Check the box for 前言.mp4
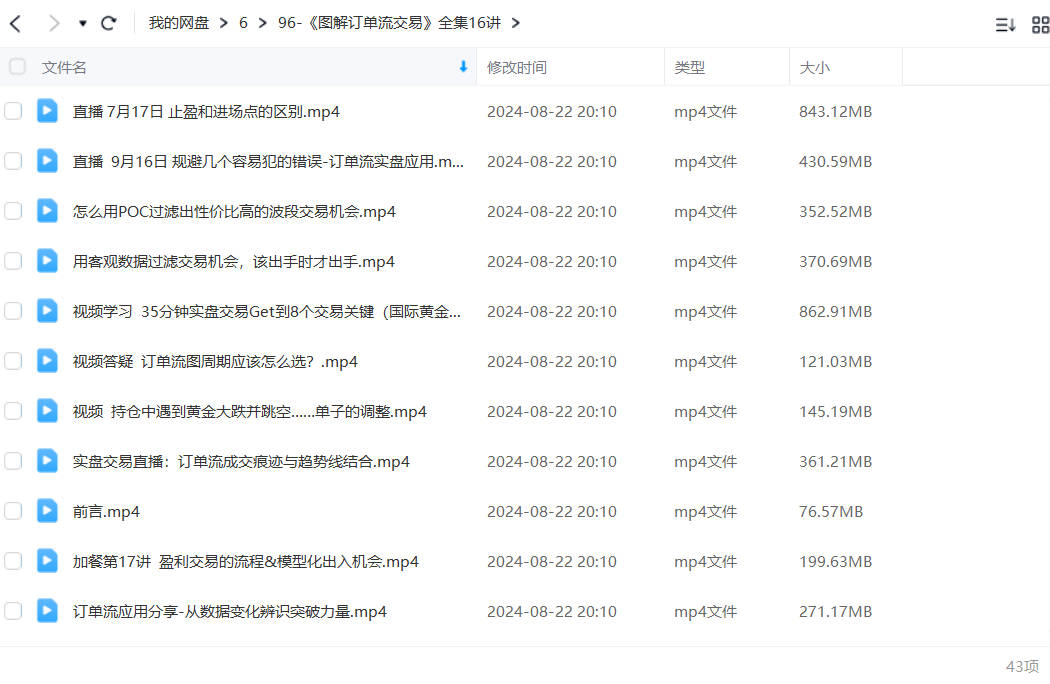Image resolution: width=1050 pixels, height=684 pixels. click(x=13, y=511)
